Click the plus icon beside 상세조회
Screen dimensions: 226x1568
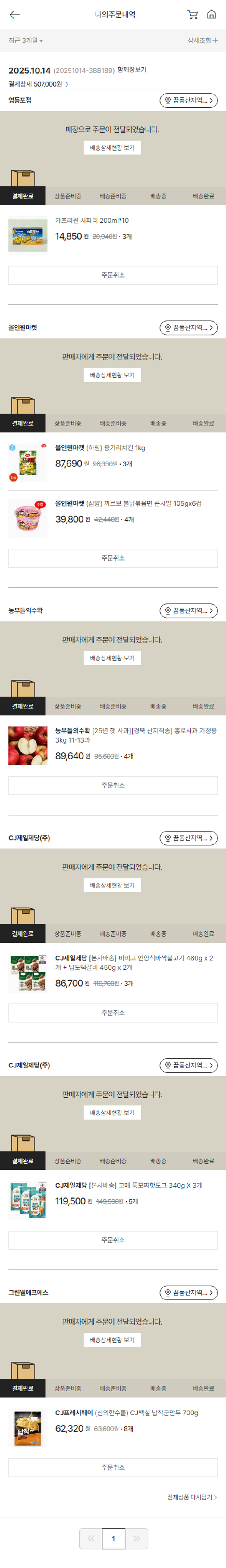point(215,40)
